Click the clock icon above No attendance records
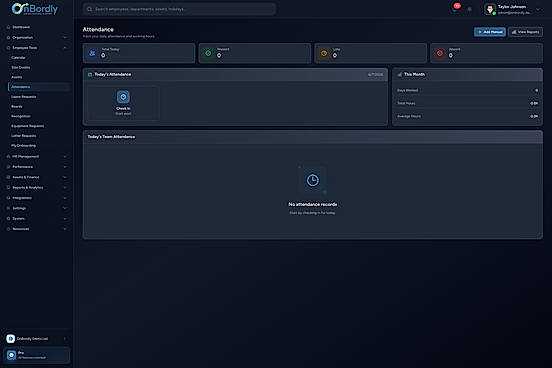This screenshot has width=552, height=368. coord(313,180)
